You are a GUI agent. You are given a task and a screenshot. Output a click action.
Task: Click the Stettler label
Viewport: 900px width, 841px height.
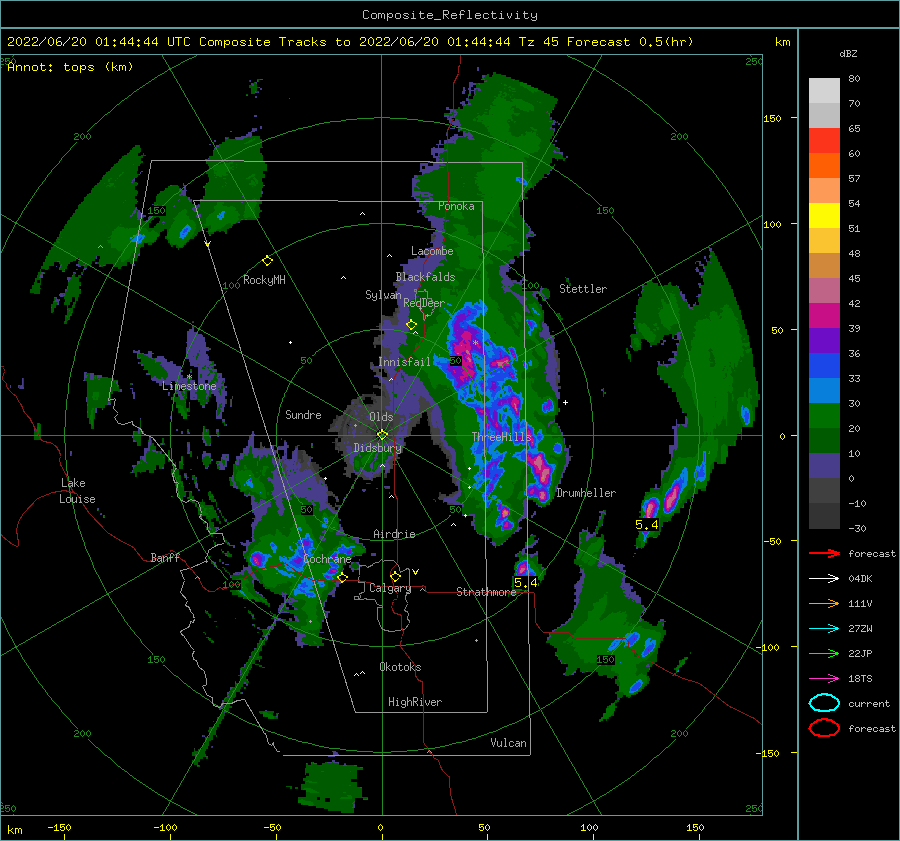point(583,289)
